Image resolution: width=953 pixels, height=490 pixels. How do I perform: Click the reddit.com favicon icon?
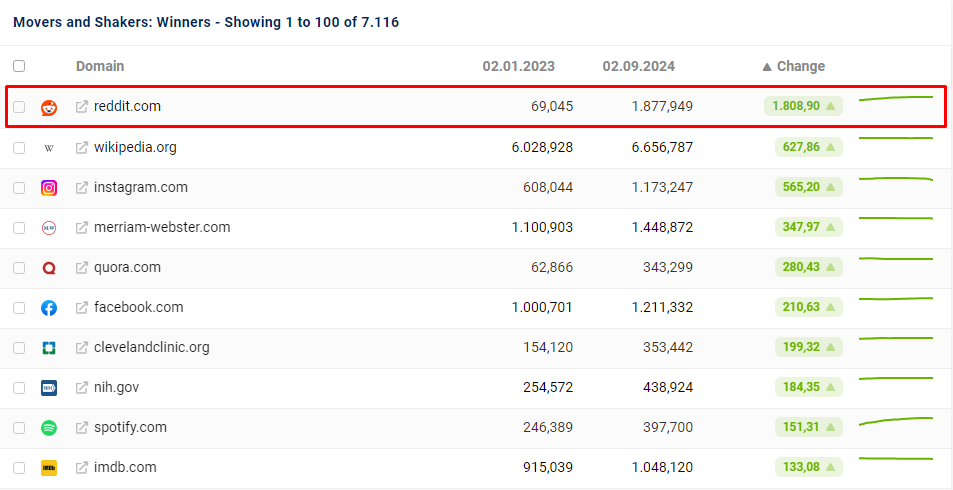49,108
